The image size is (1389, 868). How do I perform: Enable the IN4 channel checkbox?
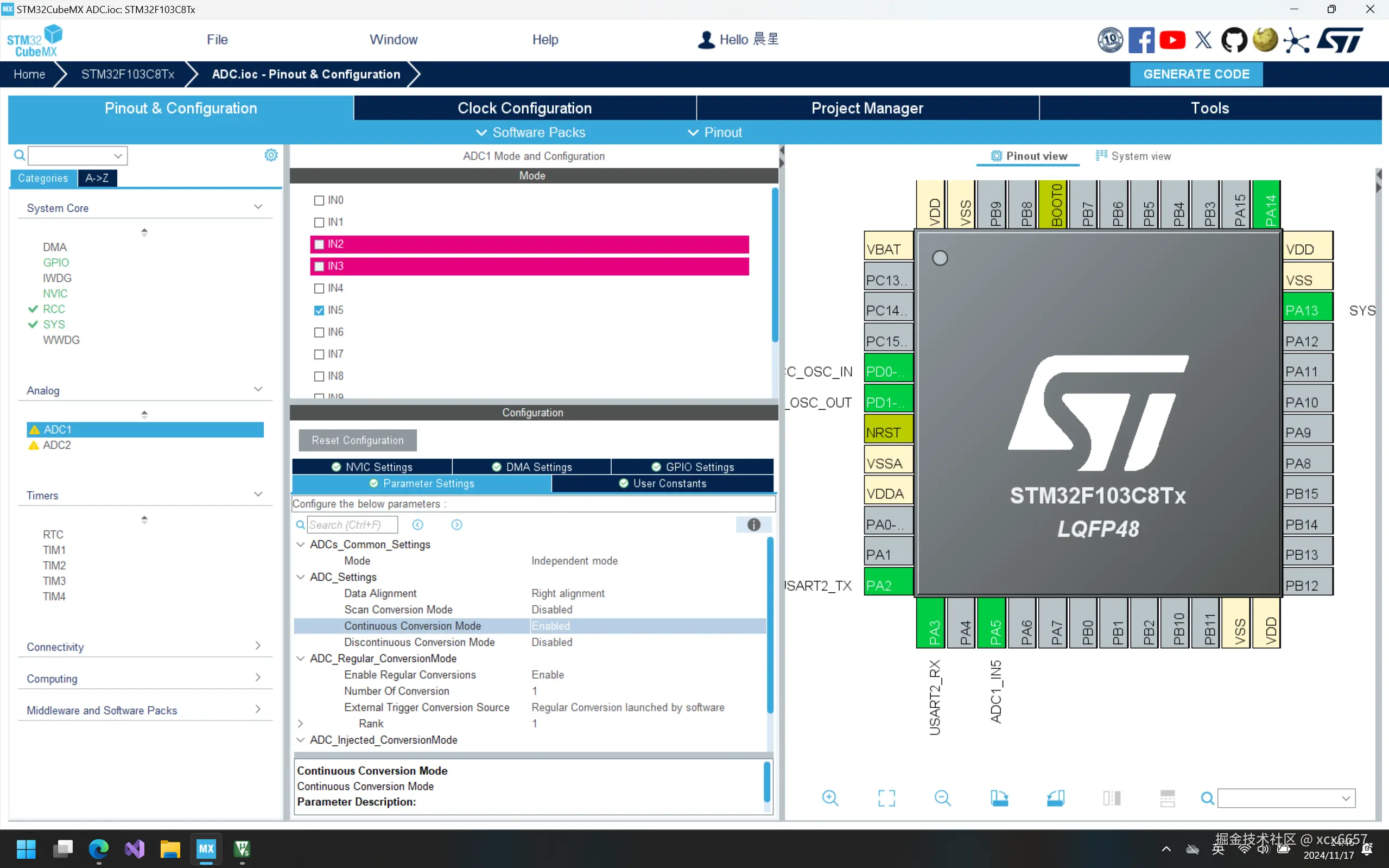pyautogui.click(x=319, y=288)
